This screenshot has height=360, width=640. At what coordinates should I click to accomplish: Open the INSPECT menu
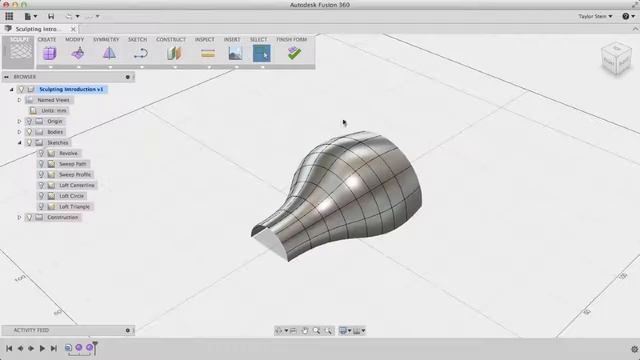(x=204, y=40)
